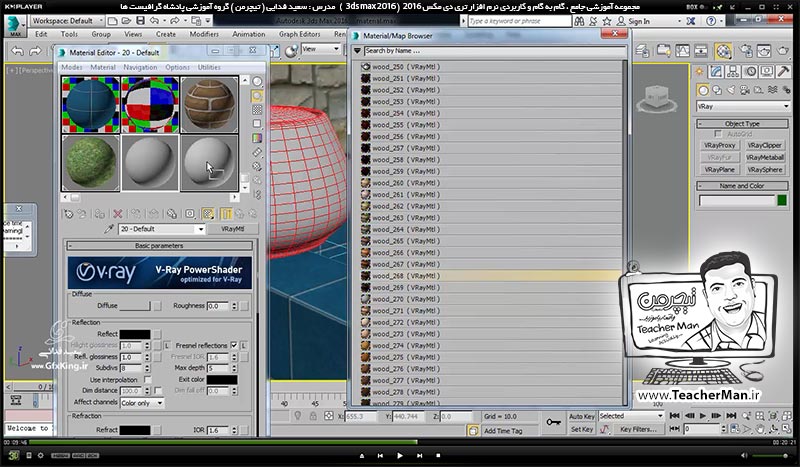Open the Utilities hammer panel tab
The image size is (800, 467).
click(783, 72)
